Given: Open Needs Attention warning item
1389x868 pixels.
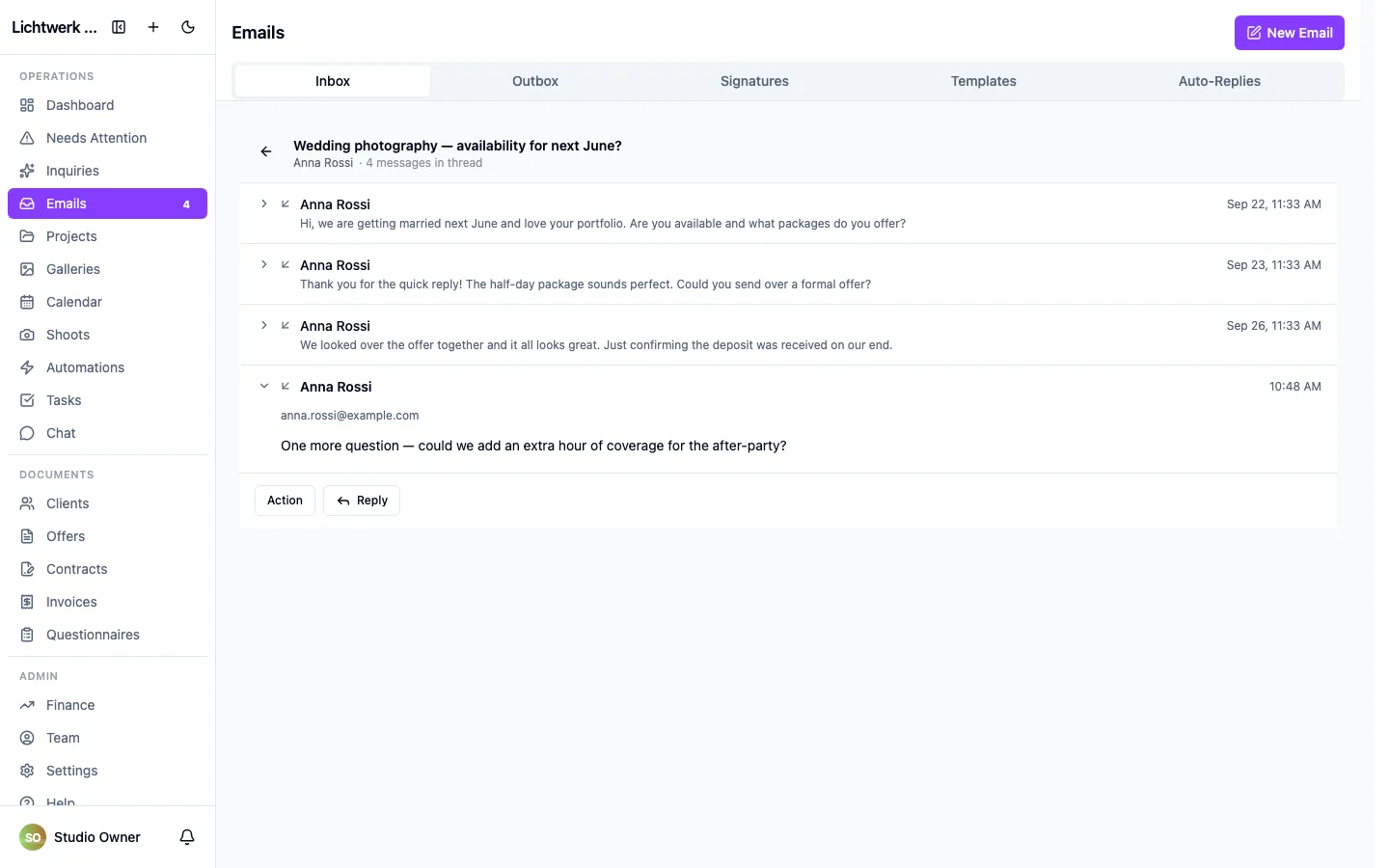Looking at the screenshot, I should pyautogui.click(x=107, y=138).
